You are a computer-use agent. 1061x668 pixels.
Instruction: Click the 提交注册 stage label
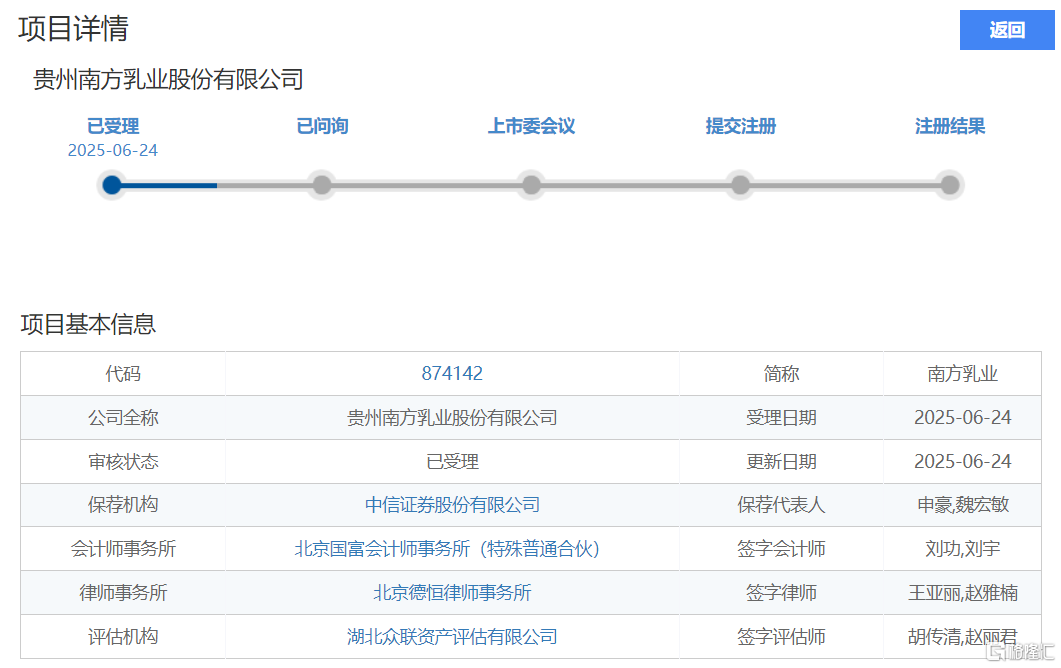[741, 126]
